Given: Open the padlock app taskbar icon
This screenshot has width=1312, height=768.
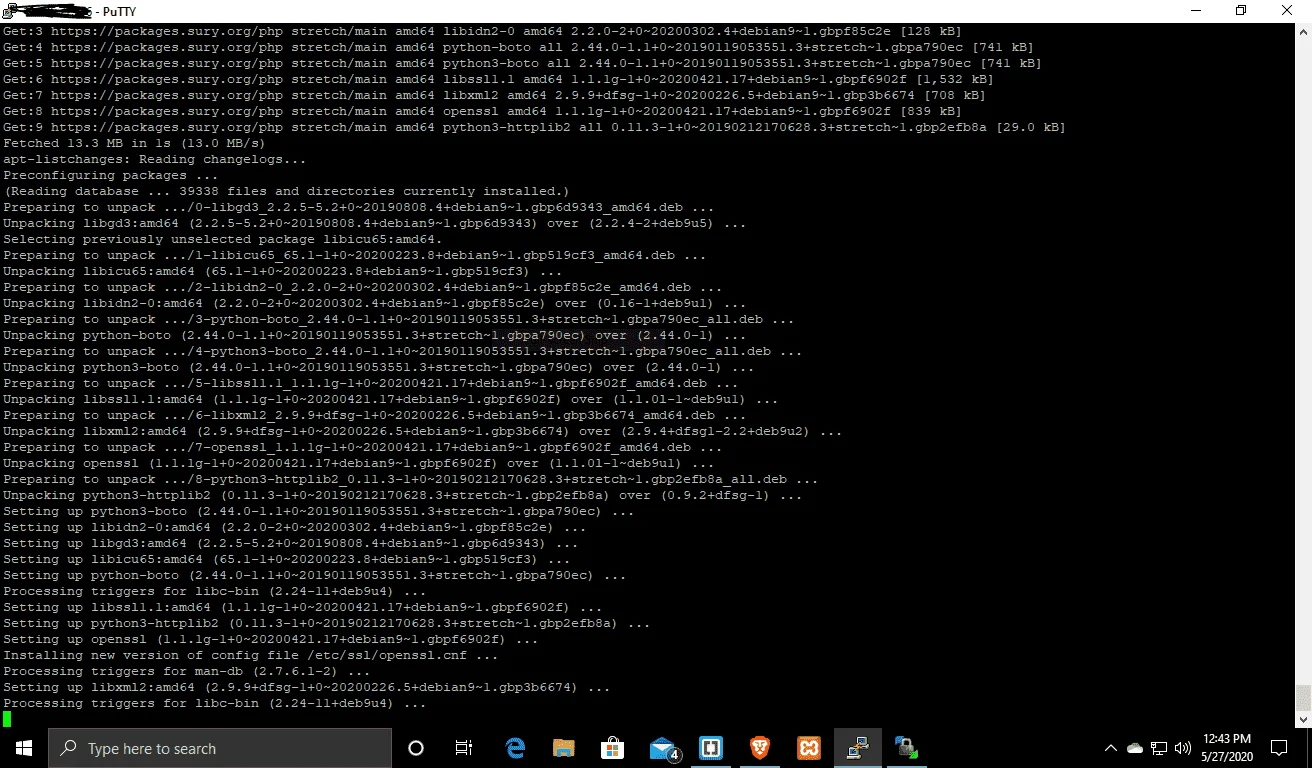Looking at the screenshot, I should click(x=906, y=748).
